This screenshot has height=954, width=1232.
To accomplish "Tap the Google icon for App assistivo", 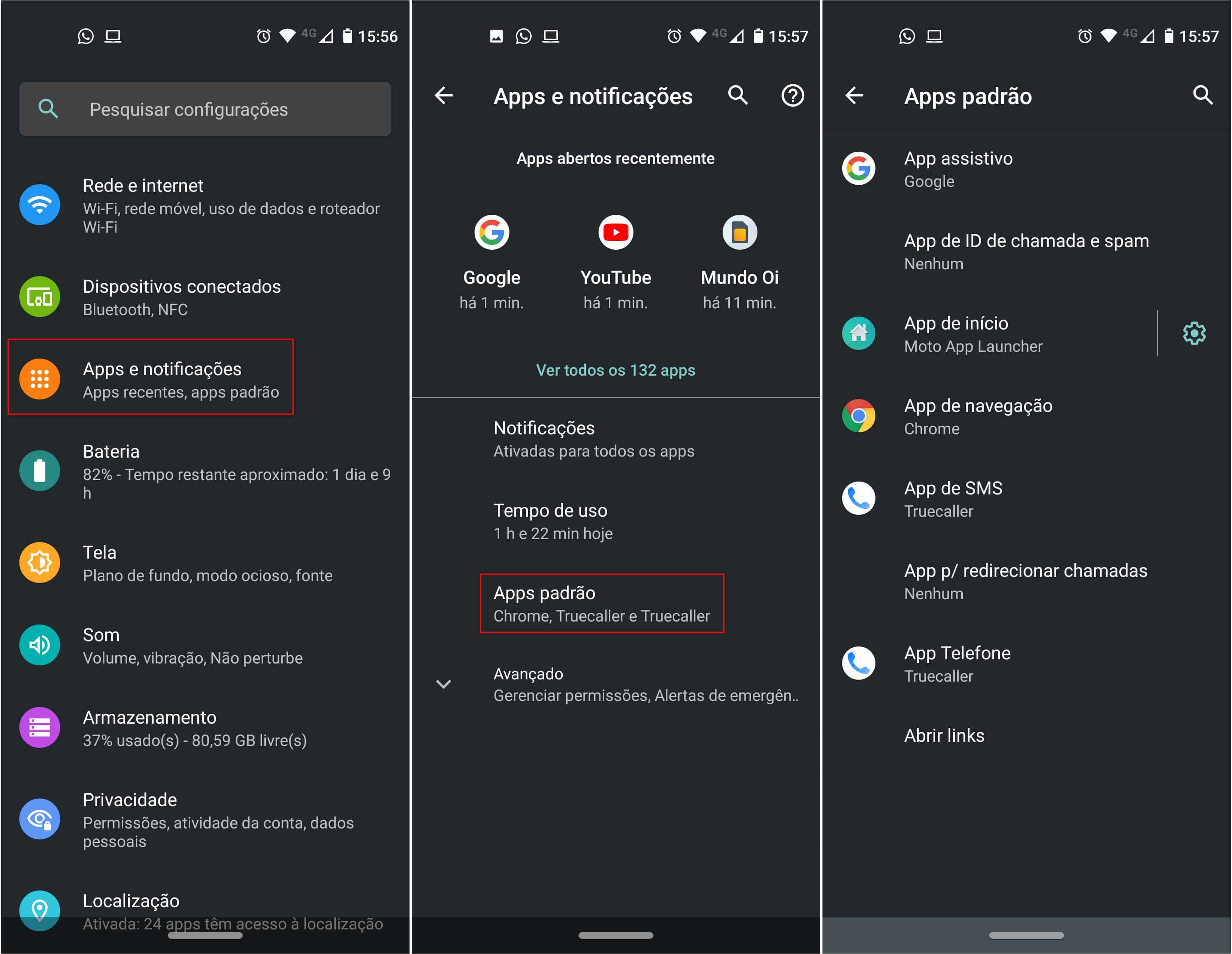I will 858,168.
